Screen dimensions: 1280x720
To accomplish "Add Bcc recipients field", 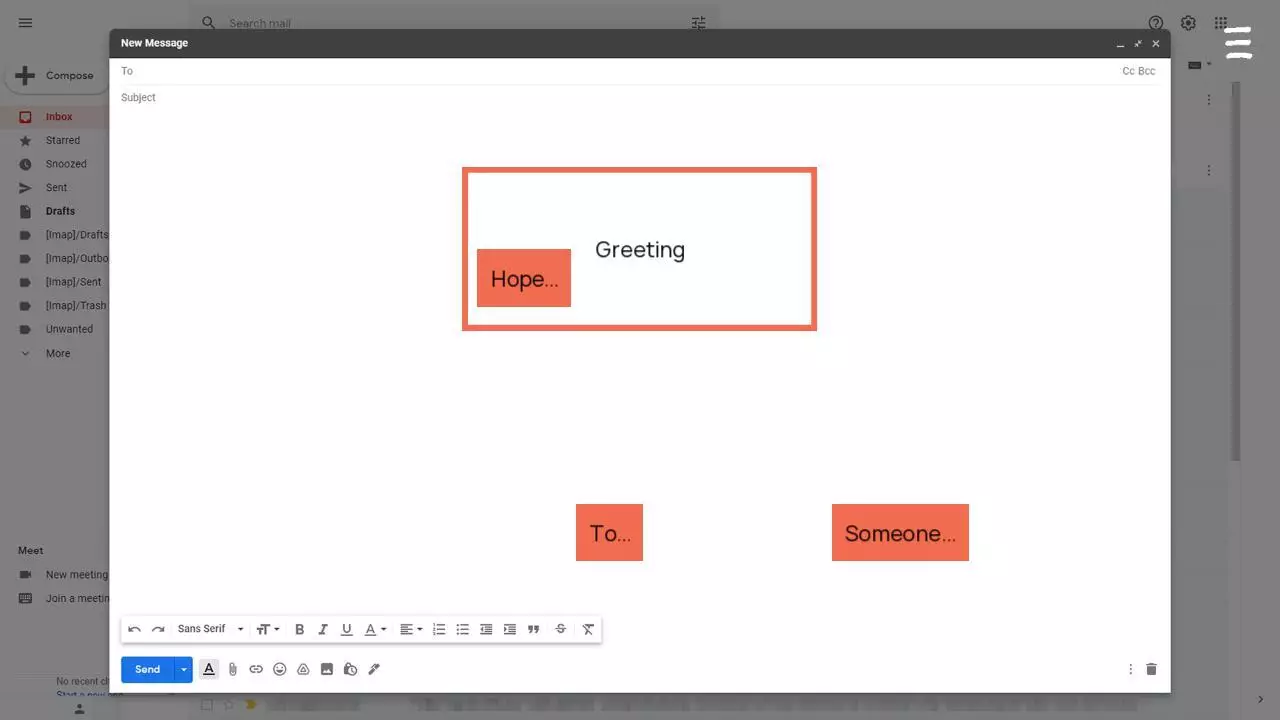I will tap(1147, 71).
